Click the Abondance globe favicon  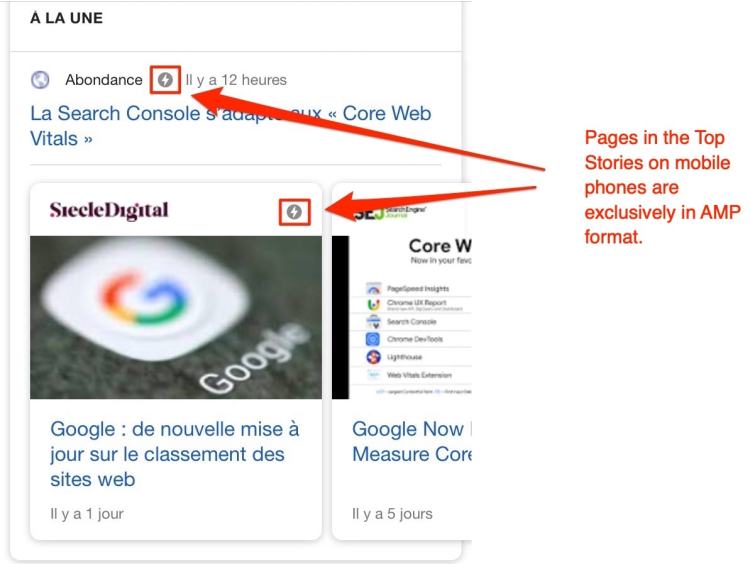[x=40, y=80]
